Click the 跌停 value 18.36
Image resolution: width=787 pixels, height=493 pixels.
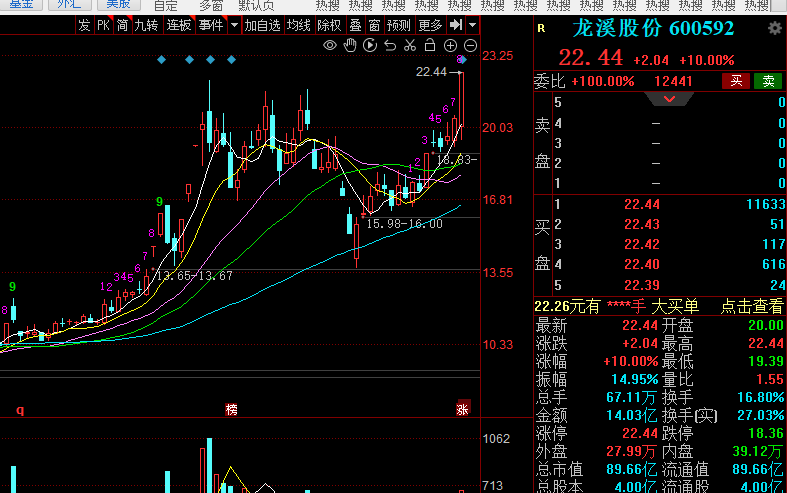[x=765, y=433]
